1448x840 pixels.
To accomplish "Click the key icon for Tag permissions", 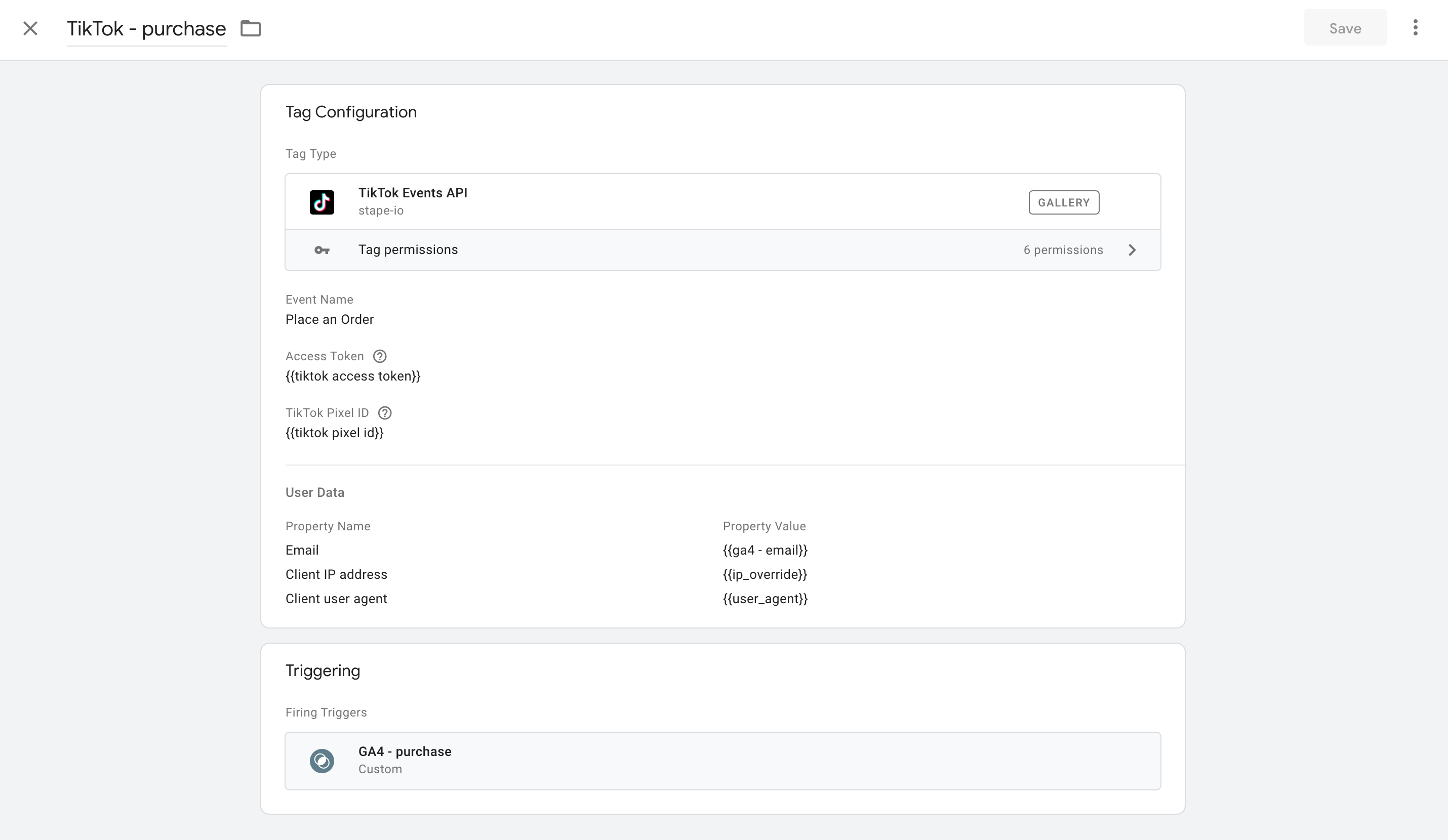I will coord(322,250).
